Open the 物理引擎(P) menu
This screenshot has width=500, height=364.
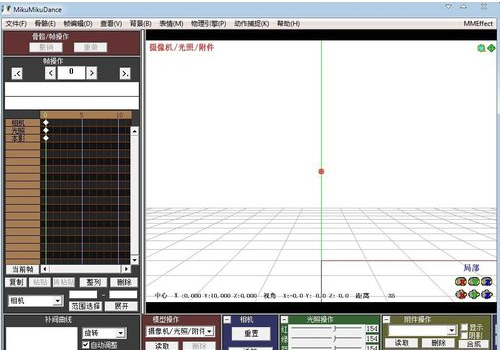point(208,23)
